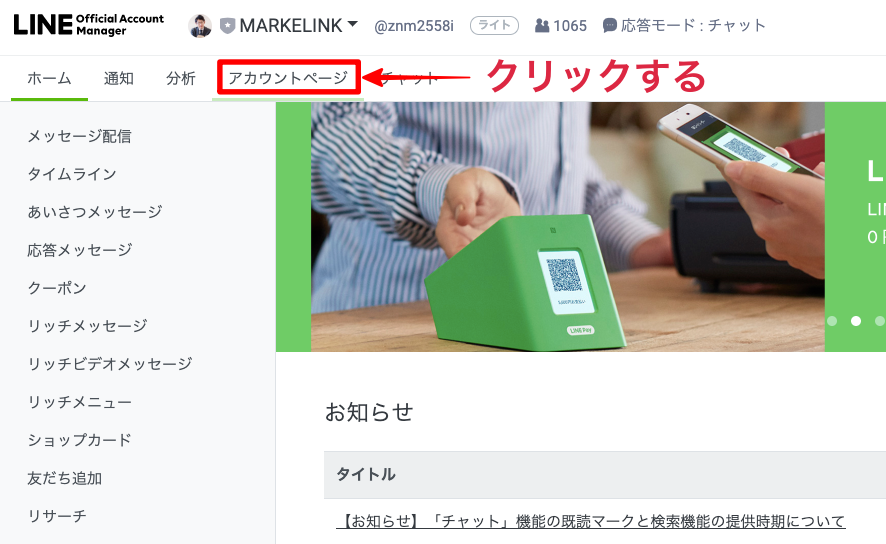Screen dimensions: 886x544
Task: Open the 分析 tab
Action: pyautogui.click(x=181, y=78)
